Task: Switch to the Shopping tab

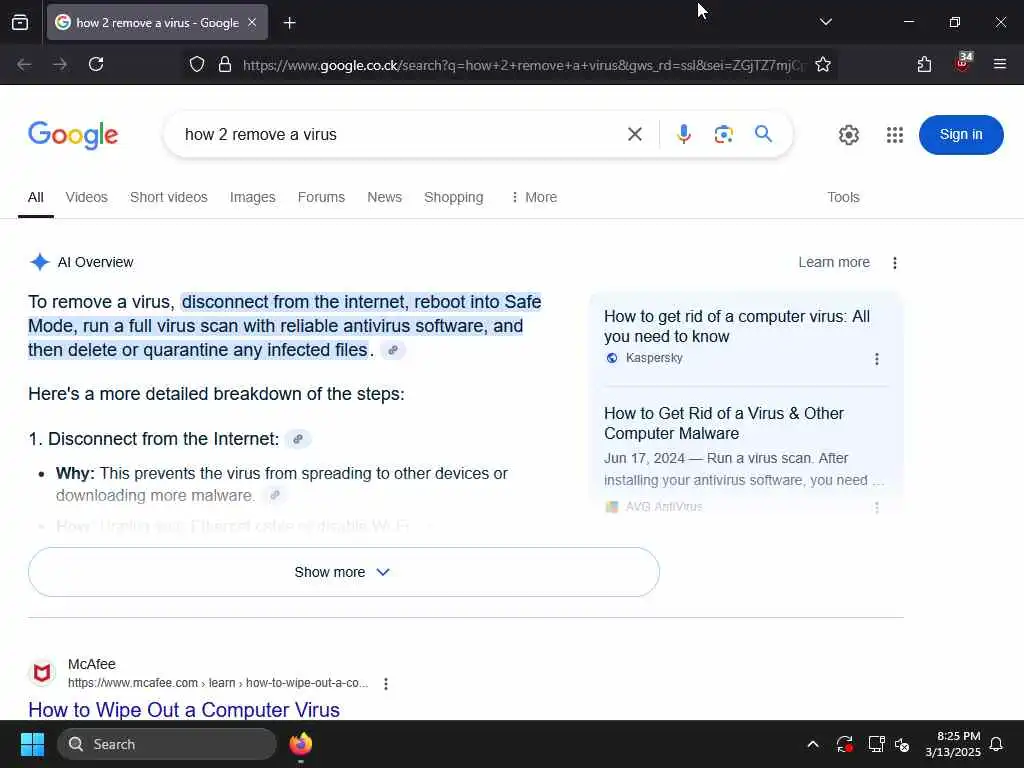Action: pos(453,197)
